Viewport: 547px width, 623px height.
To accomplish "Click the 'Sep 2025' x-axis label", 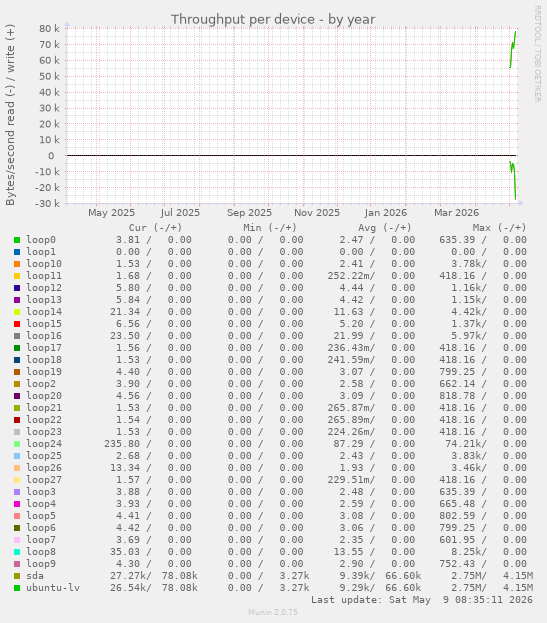I will [x=249, y=213].
